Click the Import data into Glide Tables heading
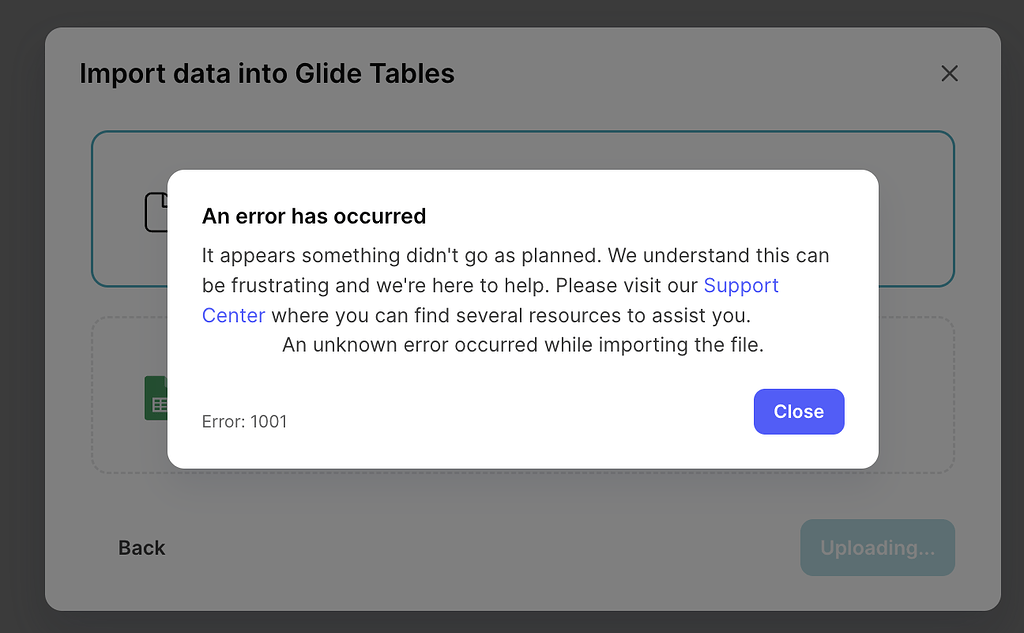 (x=267, y=73)
